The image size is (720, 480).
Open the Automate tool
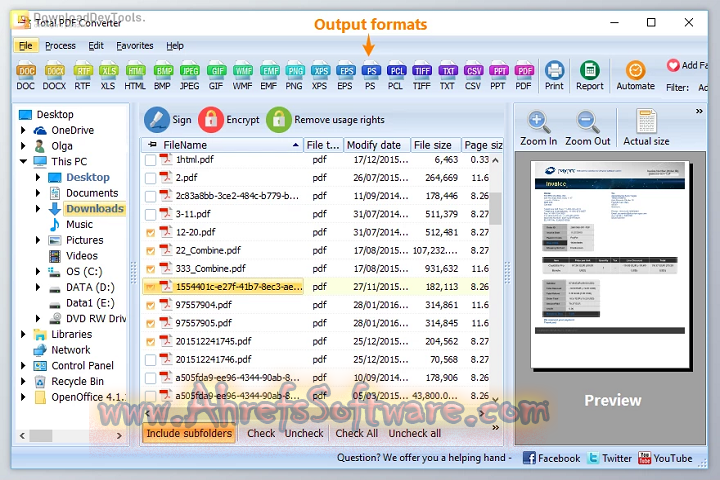[x=636, y=75]
